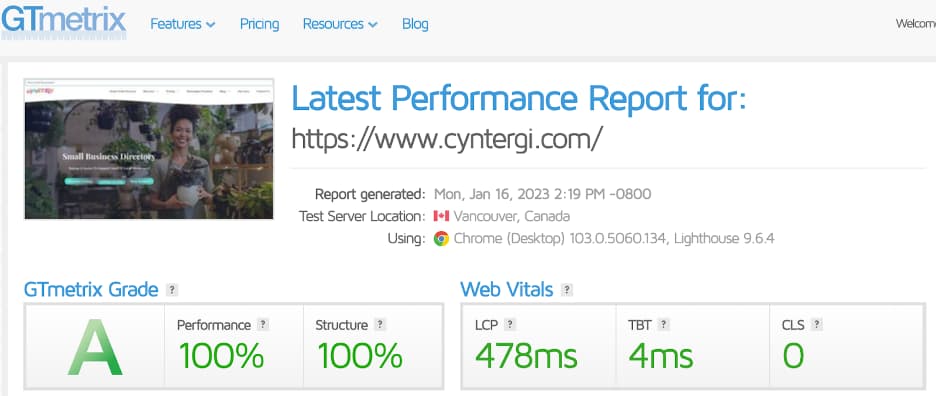Image resolution: width=936 pixels, height=396 pixels.
Task: Open the https://www.cyntergi.com/ URL link
Action: coord(447,139)
